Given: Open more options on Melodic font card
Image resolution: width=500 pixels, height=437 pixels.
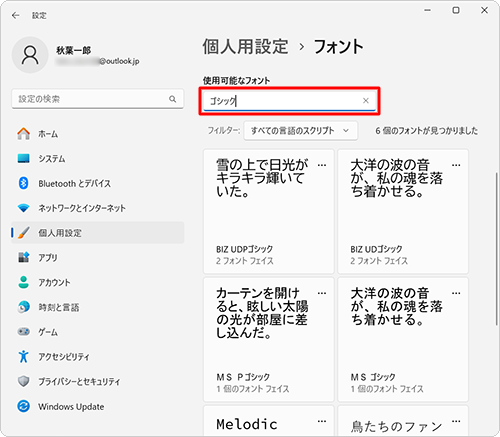Looking at the screenshot, I should (x=322, y=421).
